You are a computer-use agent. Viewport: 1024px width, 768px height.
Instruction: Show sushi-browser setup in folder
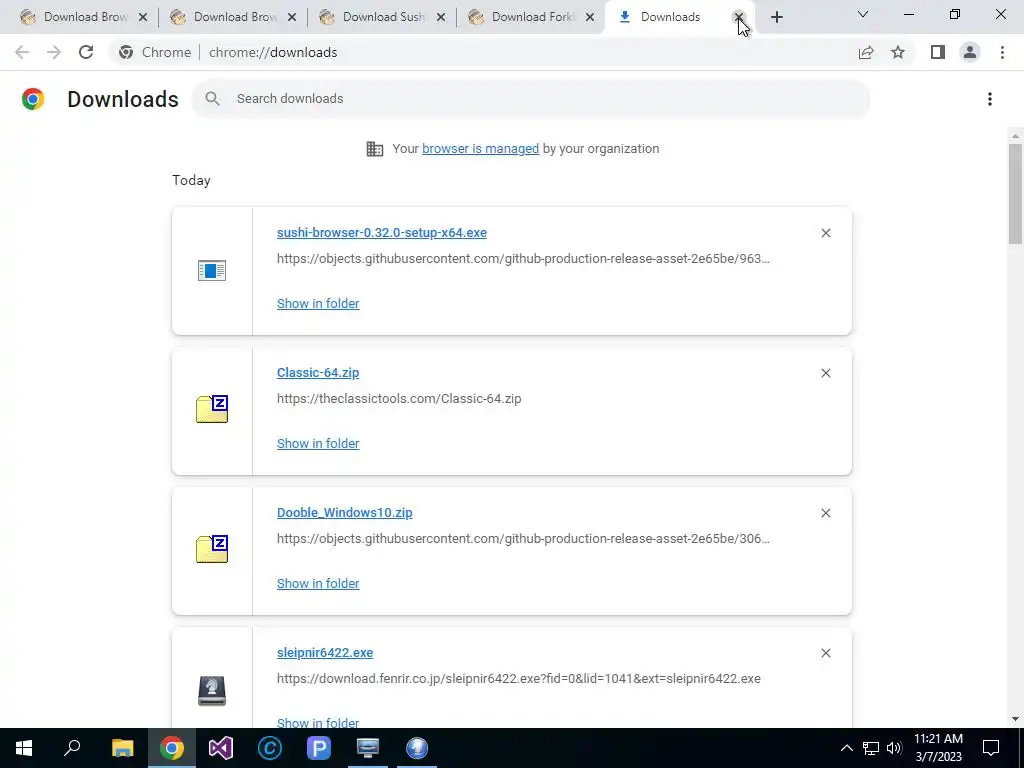pyautogui.click(x=318, y=304)
